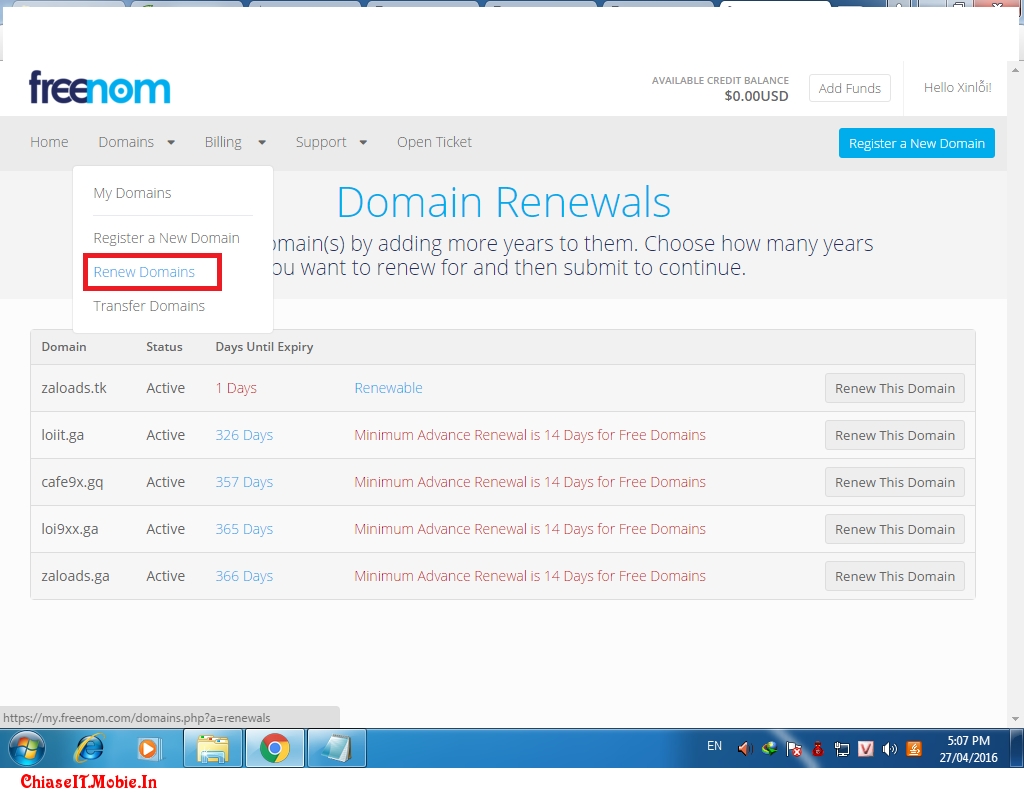The width and height of the screenshot is (1024, 793).
Task: Click the blue Register a New Domain button
Action: [x=917, y=143]
